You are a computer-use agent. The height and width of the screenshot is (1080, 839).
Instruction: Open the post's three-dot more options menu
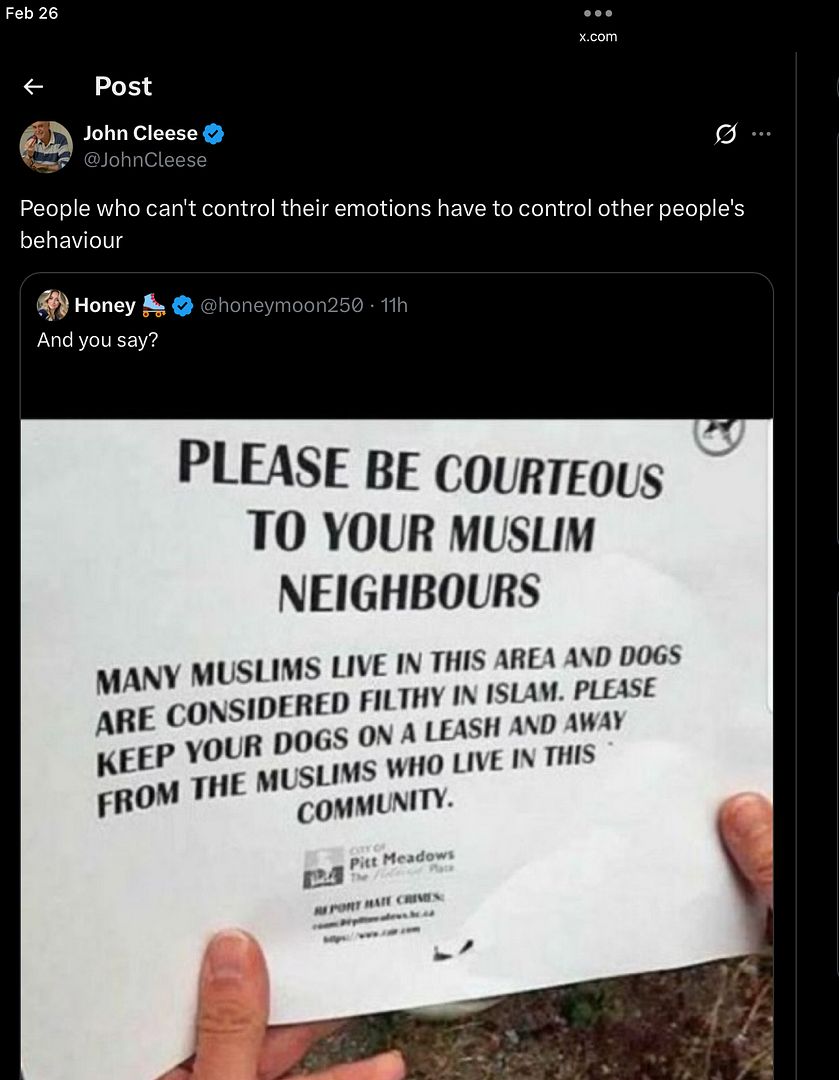[762, 134]
